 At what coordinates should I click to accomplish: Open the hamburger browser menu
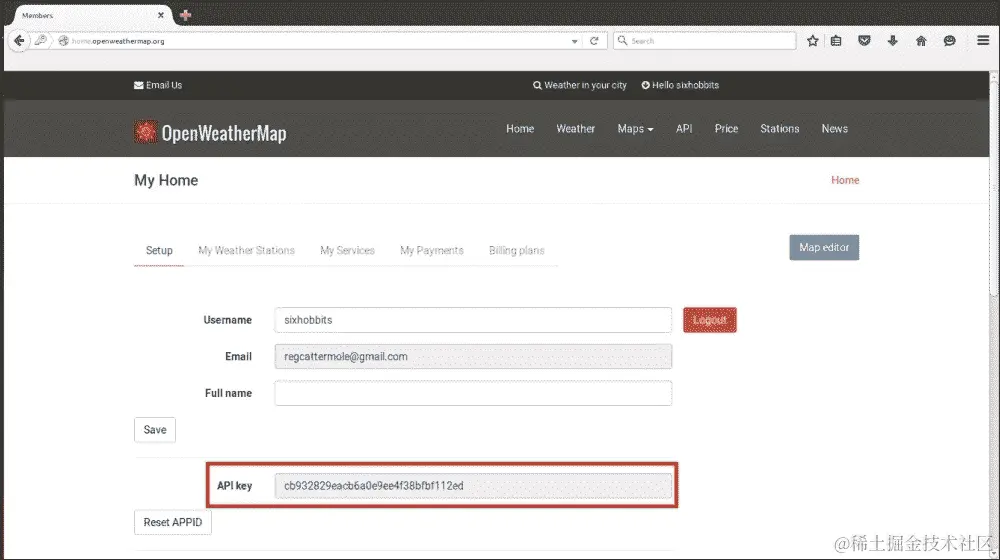(x=983, y=41)
